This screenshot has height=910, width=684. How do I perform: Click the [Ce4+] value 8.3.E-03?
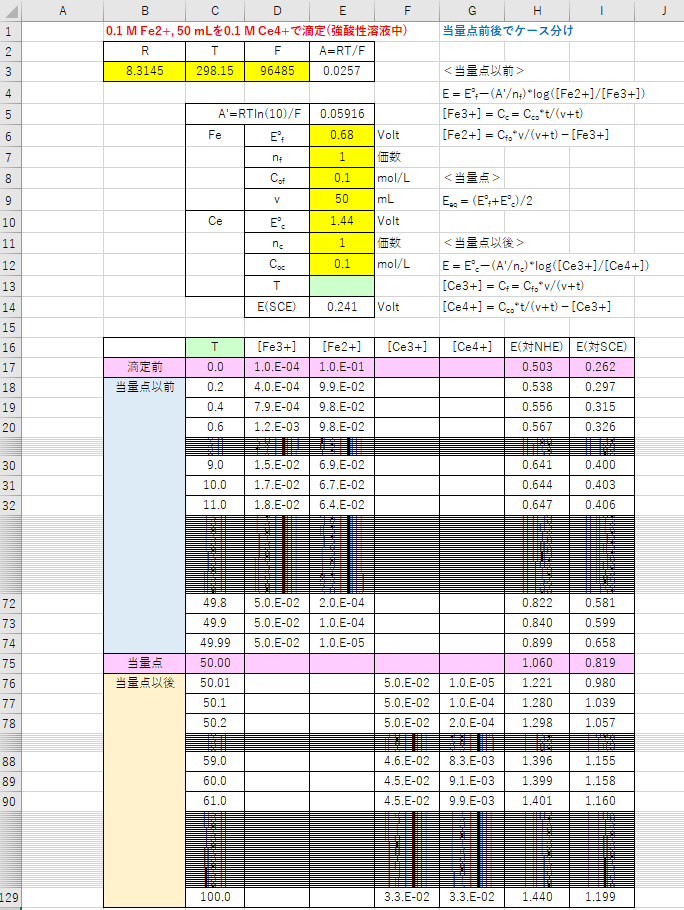coord(472,761)
